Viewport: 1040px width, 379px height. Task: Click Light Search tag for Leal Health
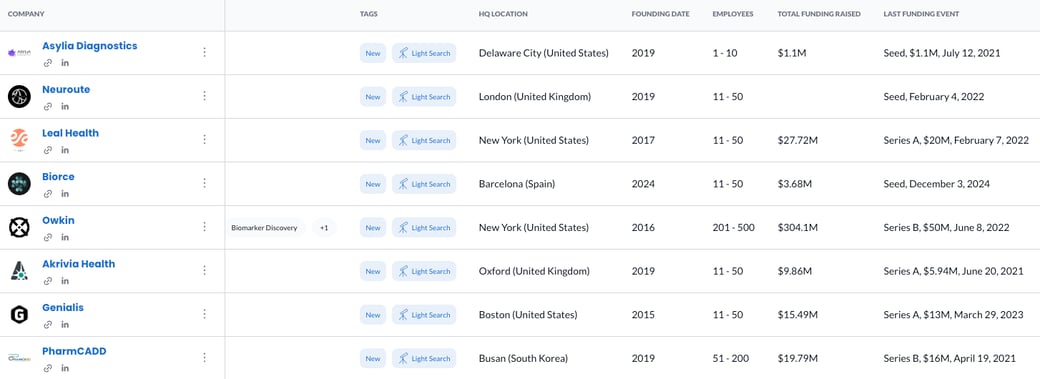424,140
